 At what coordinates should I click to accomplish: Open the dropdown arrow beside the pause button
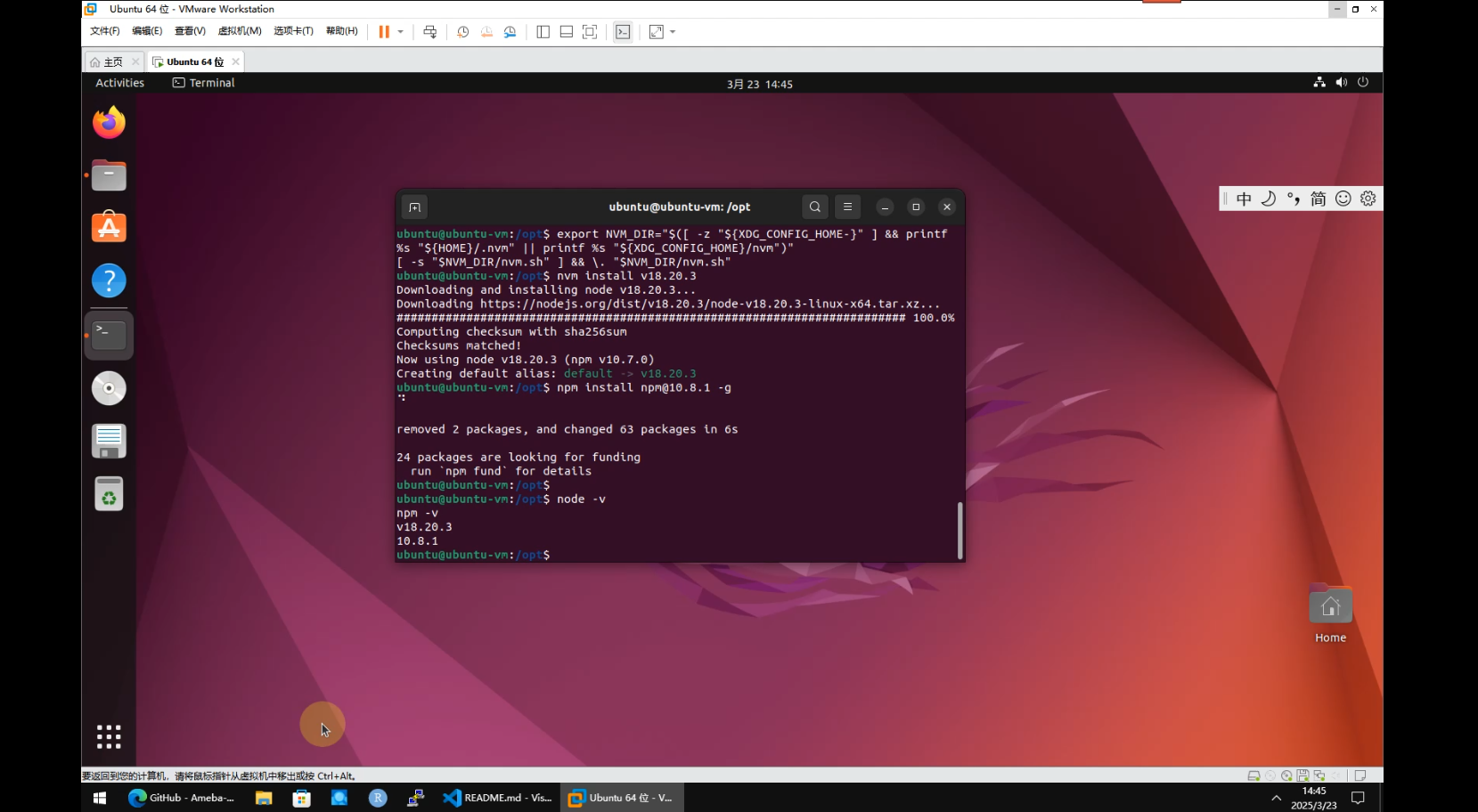click(x=401, y=31)
